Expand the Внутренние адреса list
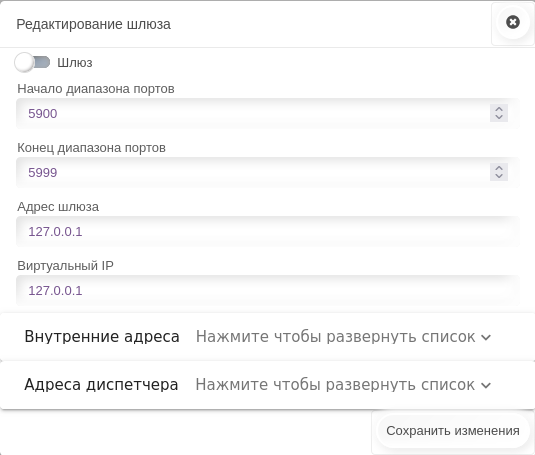The height and width of the screenshot is (455, 535). coord(268,337)
